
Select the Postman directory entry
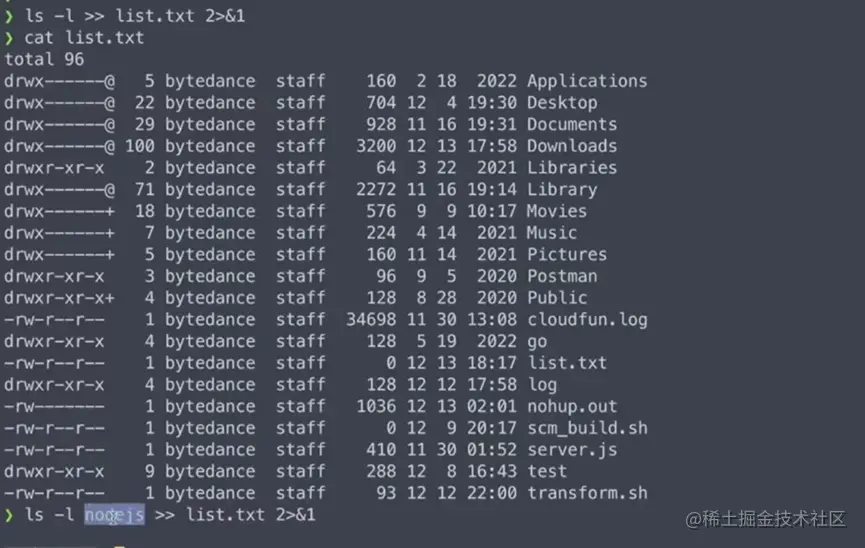coord(562,276)
